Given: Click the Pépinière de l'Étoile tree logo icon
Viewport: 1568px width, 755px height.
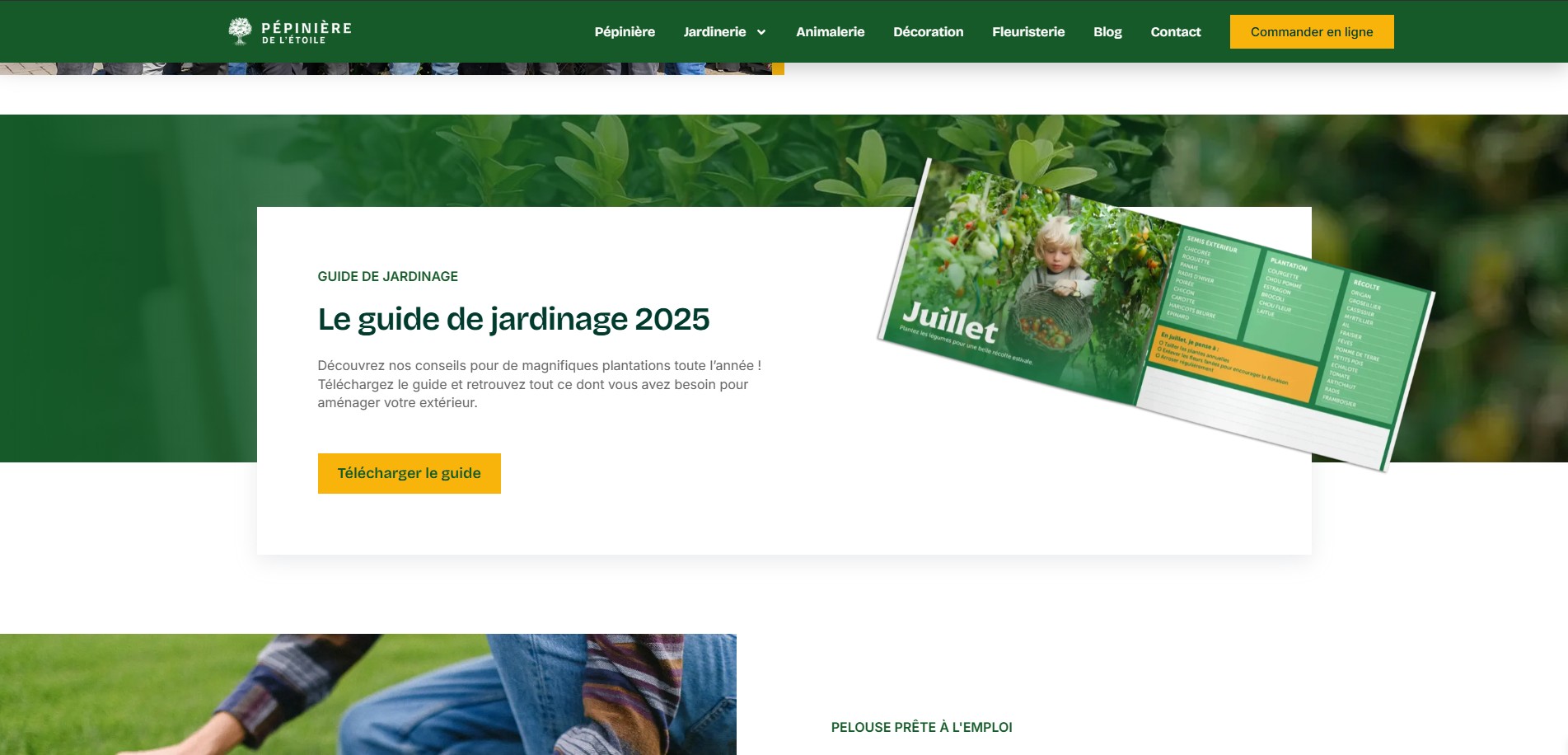Looking at the screenshot, I should [240, 31].
